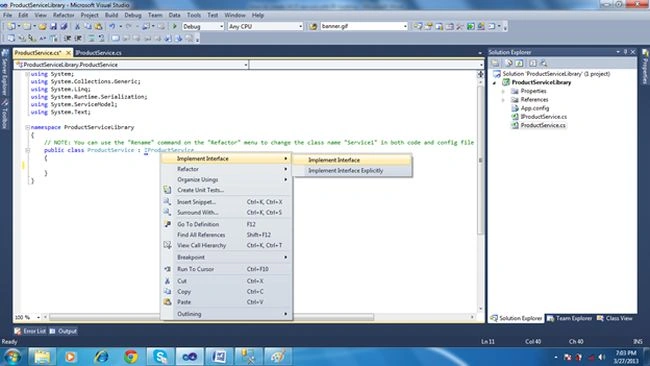650x366 pixels.
Task: Open Skype from the taskbar
Action: (160, 356)
